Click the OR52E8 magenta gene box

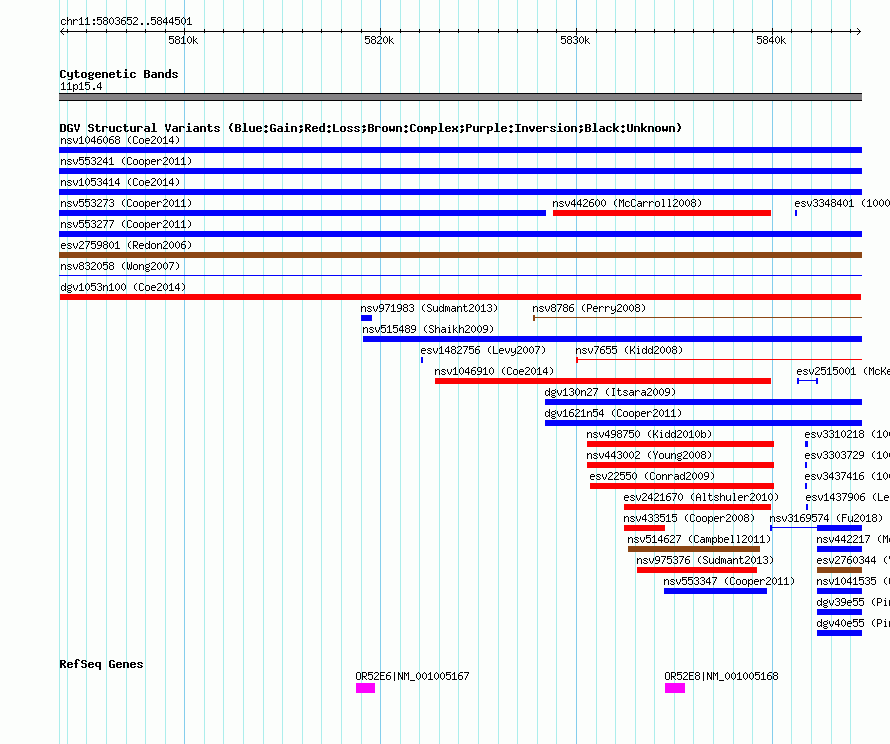coord(675,688)
